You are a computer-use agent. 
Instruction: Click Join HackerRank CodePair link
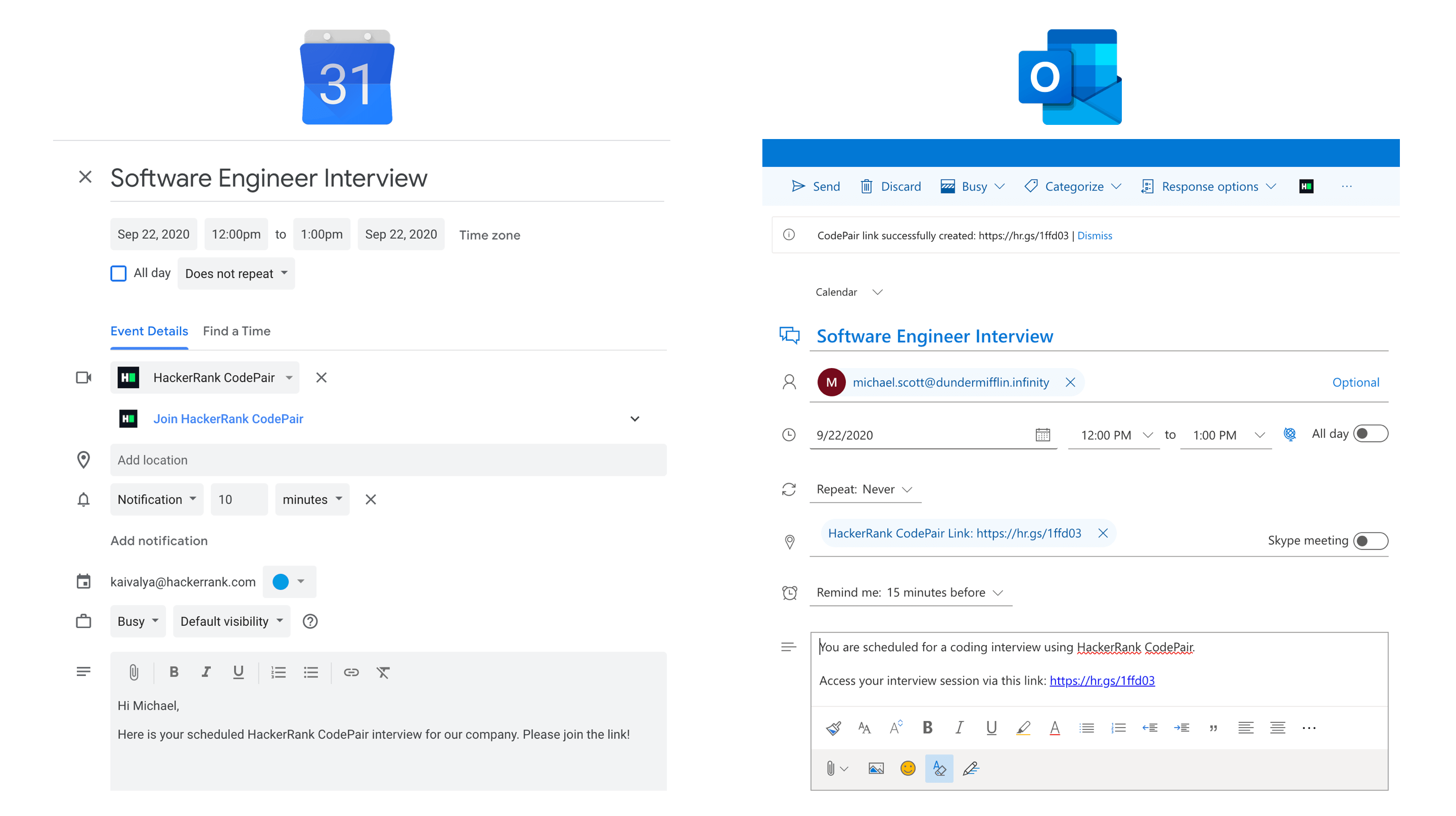tap(229, 419)
